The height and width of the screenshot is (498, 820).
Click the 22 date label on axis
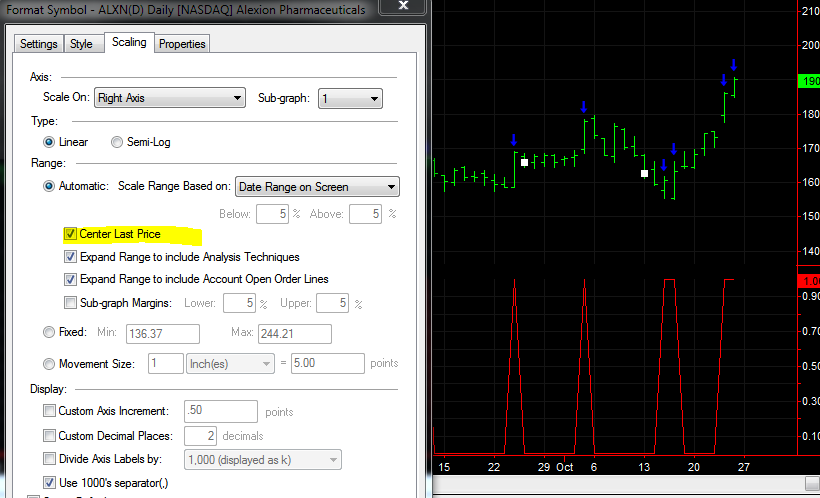(x=494, y=467)
